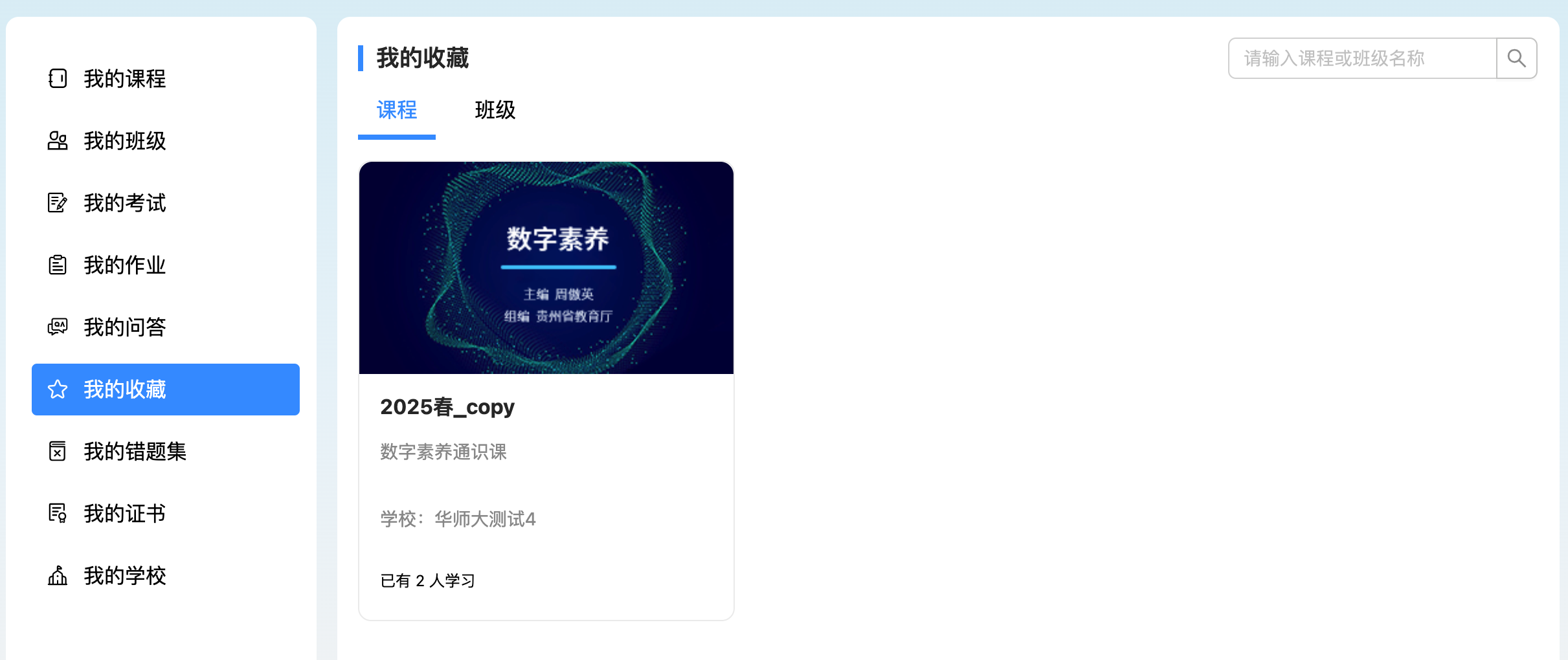Open the 数字素养 course cover thumbnail
Image resolution: width=1568 pixels, height=660 pixels.
[546, 268]
